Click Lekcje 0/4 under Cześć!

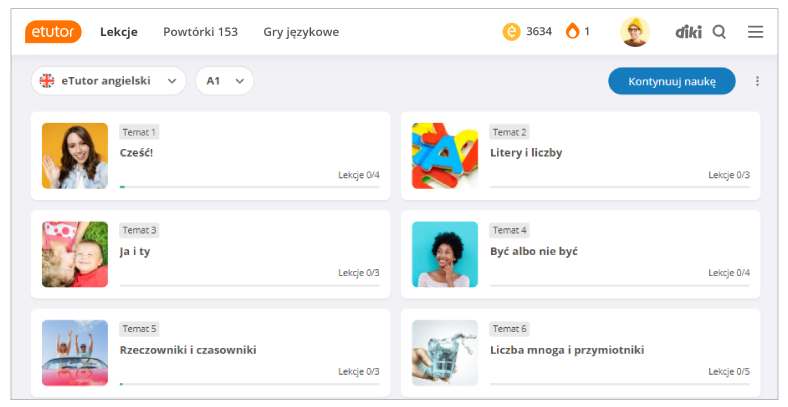[x=359, y=175]
